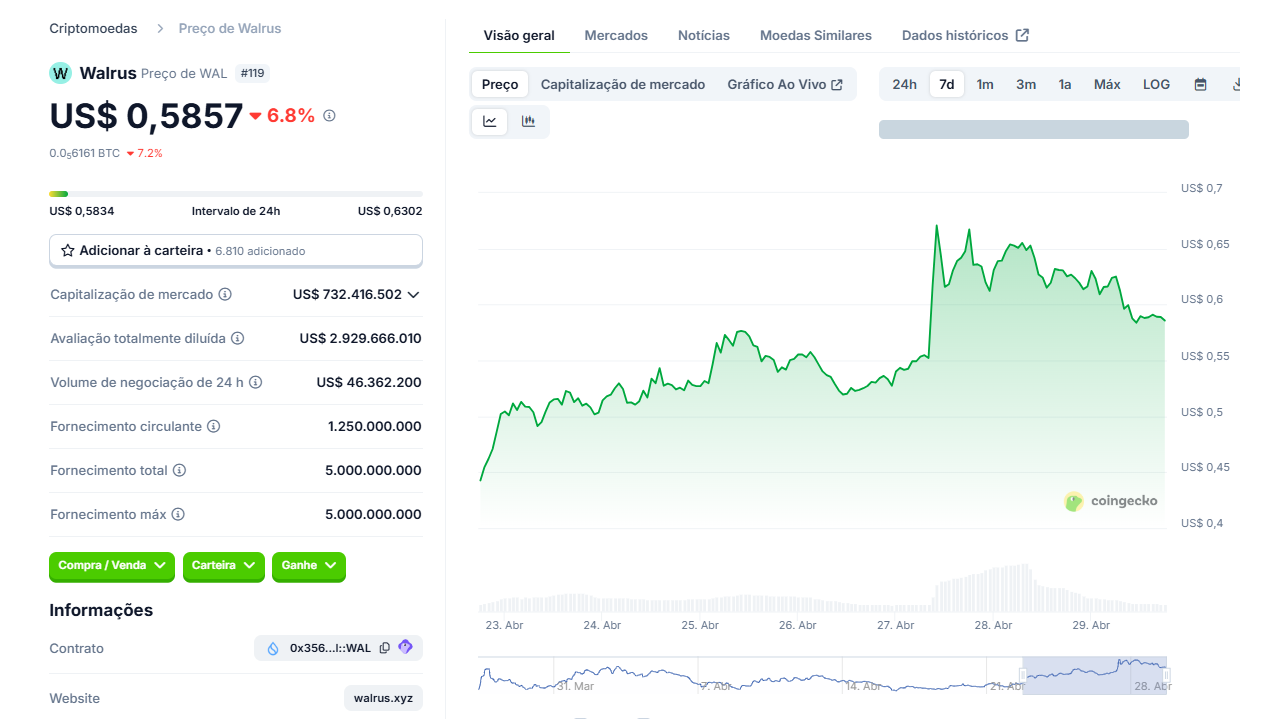
Task: Open the Compra / Venda dropdown
Action: coord(112,566)
